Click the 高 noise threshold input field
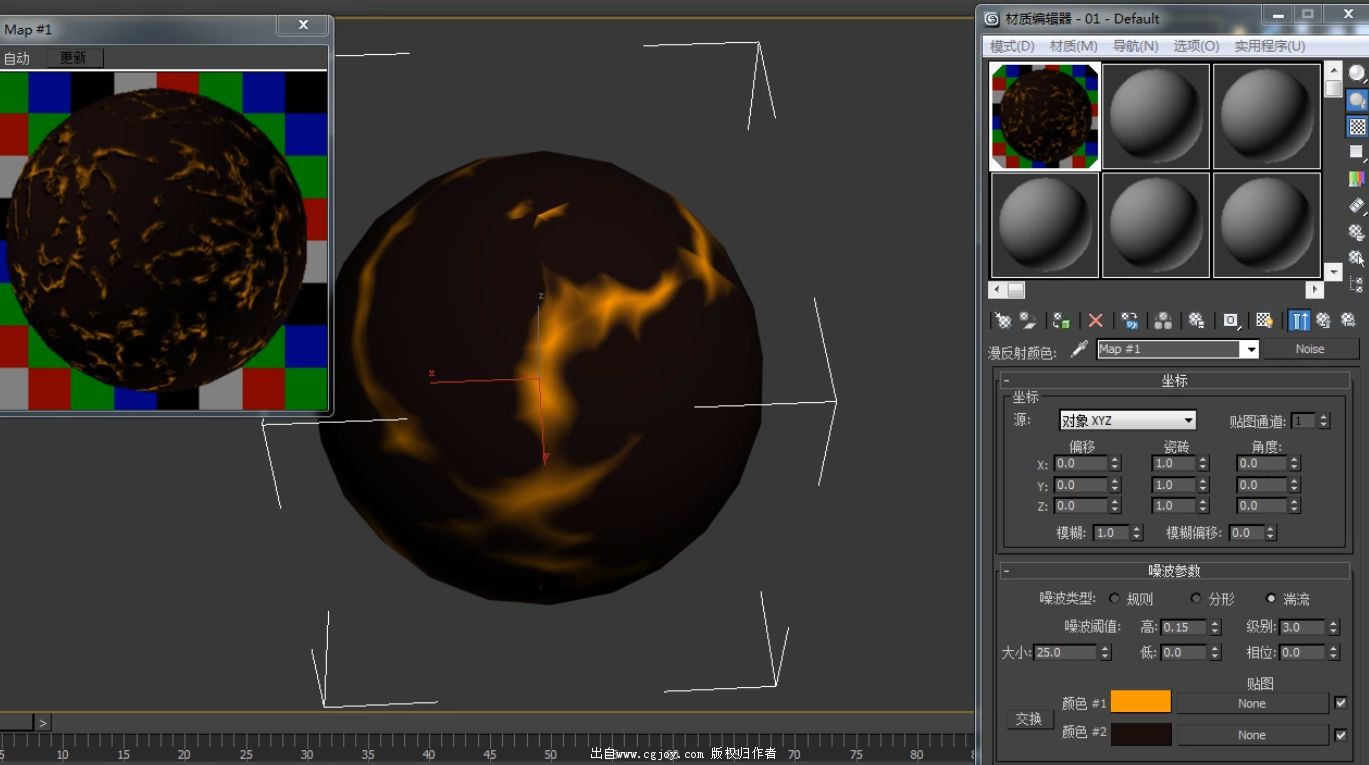This screenshot has height=765, width=1369. pos(1185,627)
